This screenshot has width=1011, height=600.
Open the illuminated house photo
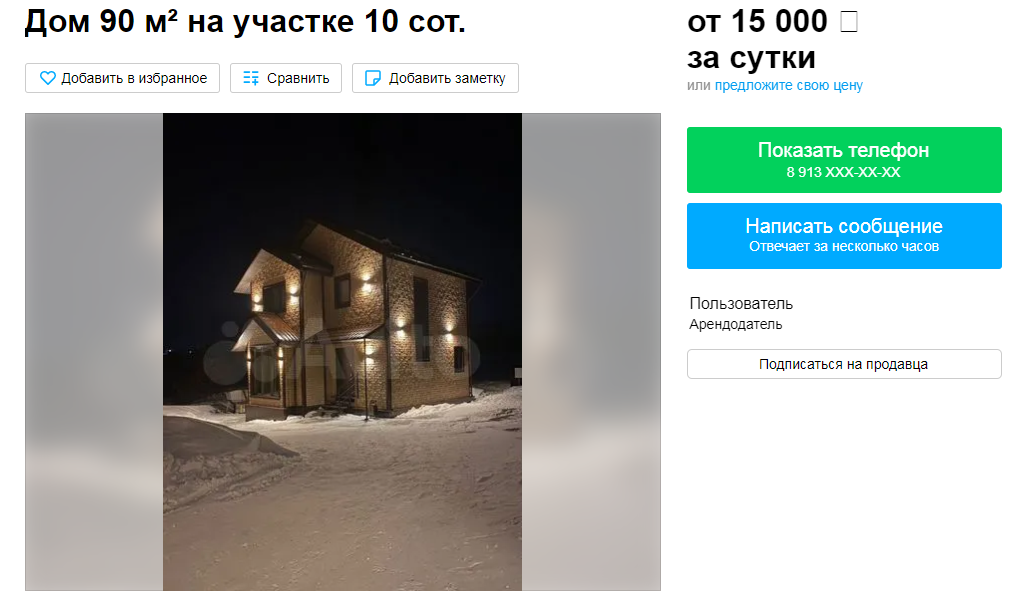click(342, 352)
